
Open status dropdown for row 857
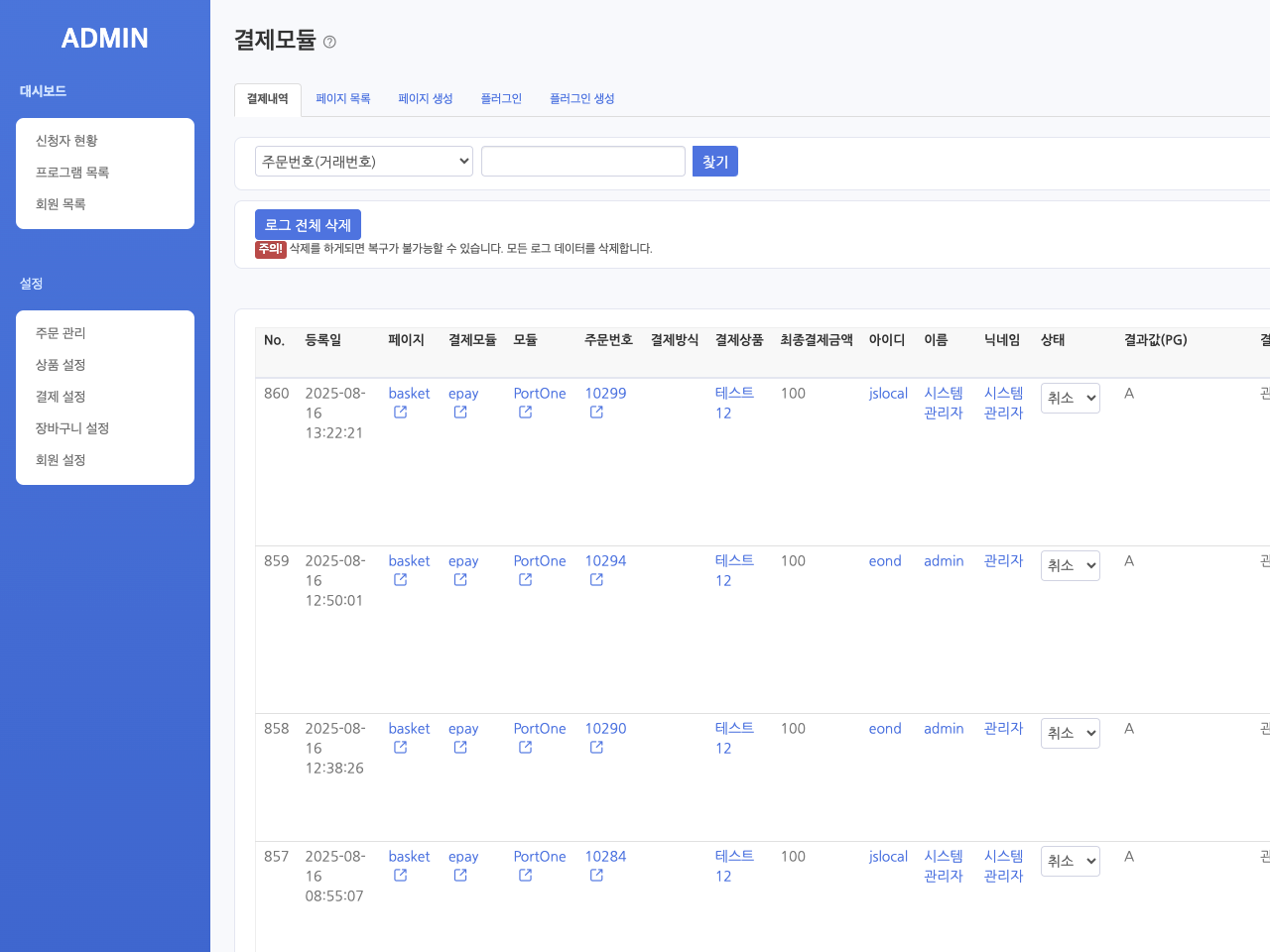(1070, 861)
